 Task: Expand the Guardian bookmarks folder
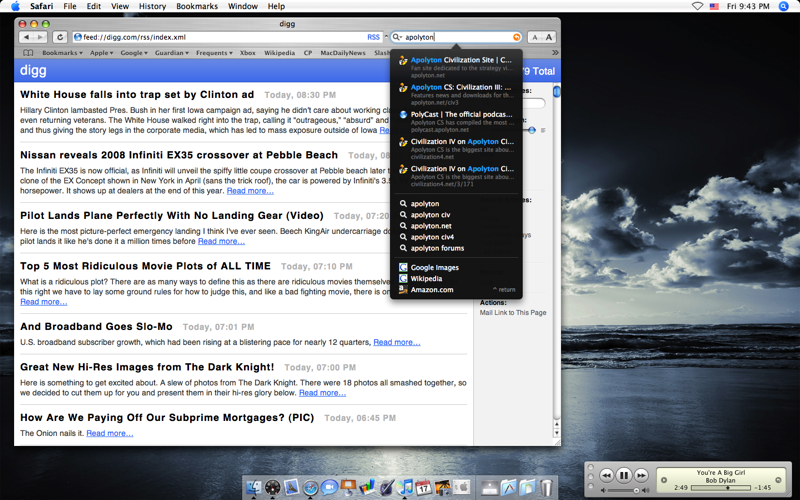coord(171,53)
